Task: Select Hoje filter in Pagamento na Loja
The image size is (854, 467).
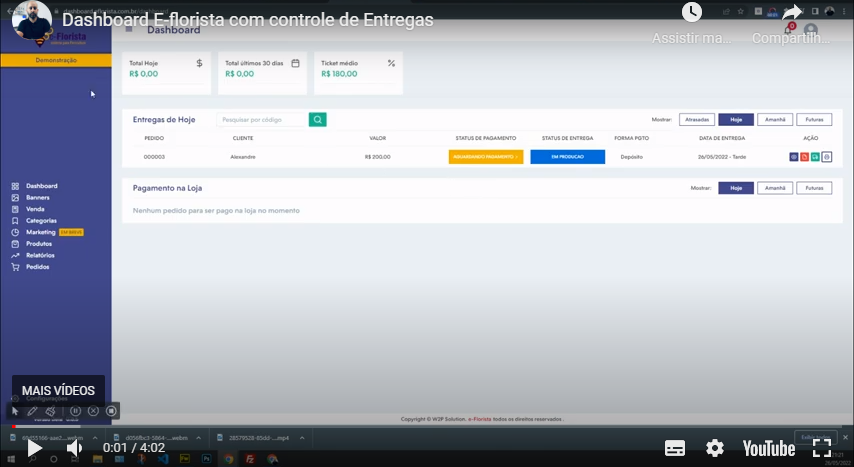Action: pos(736,188)
